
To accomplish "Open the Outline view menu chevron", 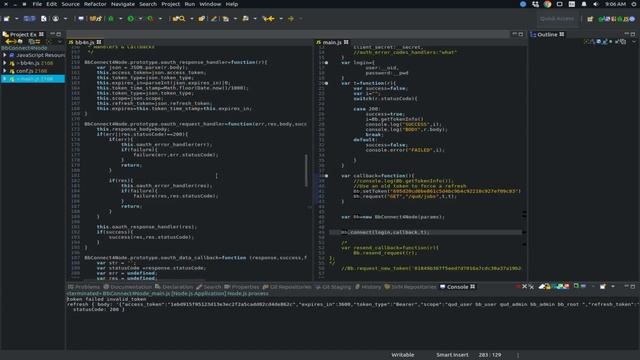I will click(x=634, y=42).
